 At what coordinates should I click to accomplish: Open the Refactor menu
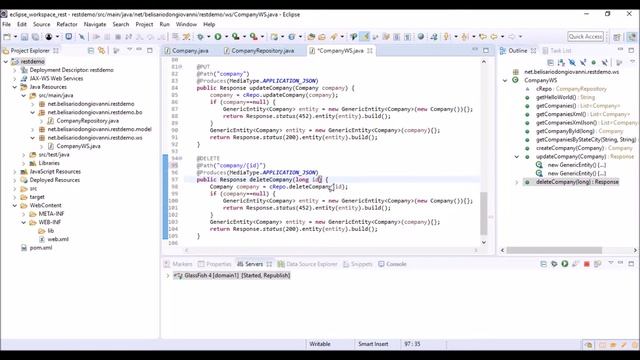67,24
